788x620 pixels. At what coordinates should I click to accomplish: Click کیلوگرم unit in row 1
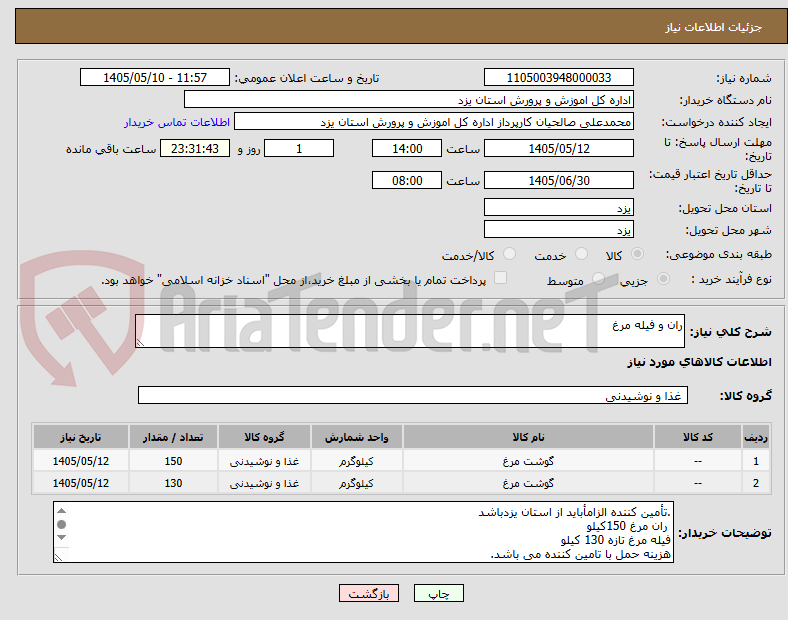(356, 461)
